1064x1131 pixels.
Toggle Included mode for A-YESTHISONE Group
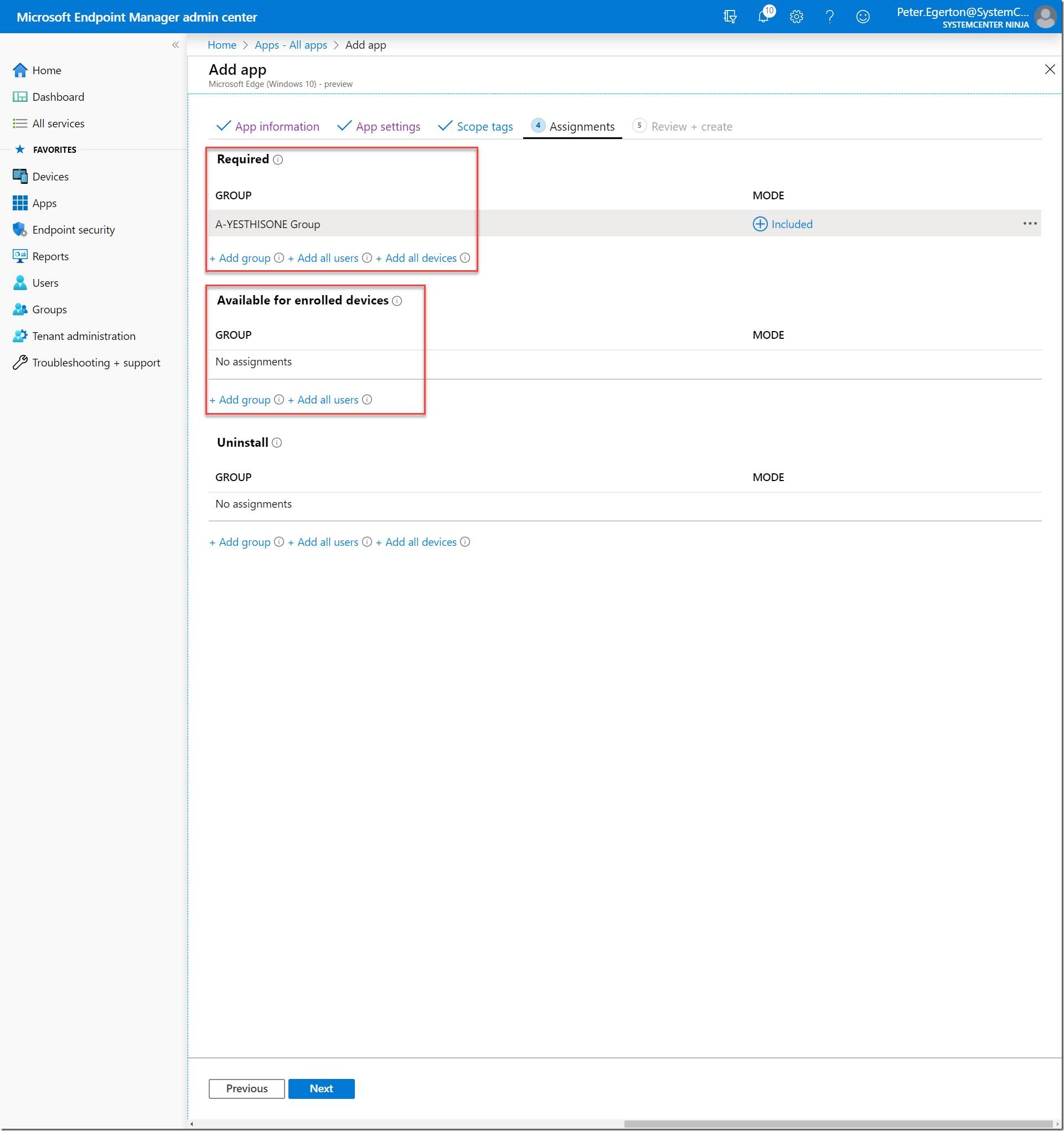(782, 224)
